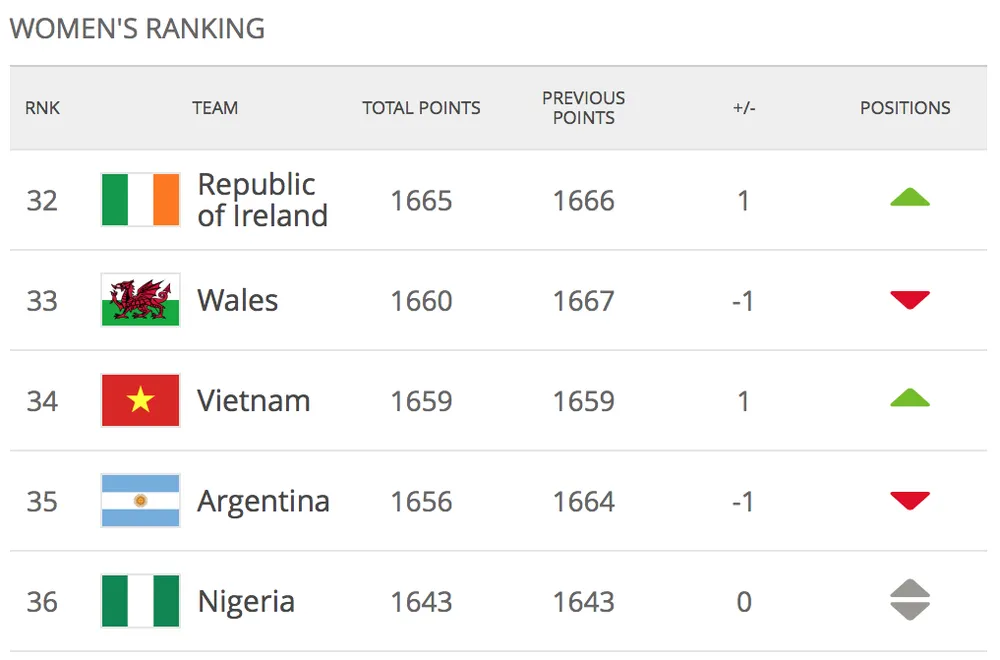This screenshot has width=1000, height=660.
Task: Sort by TOTAL POINTS column header
Action: (x=421, y=108)
